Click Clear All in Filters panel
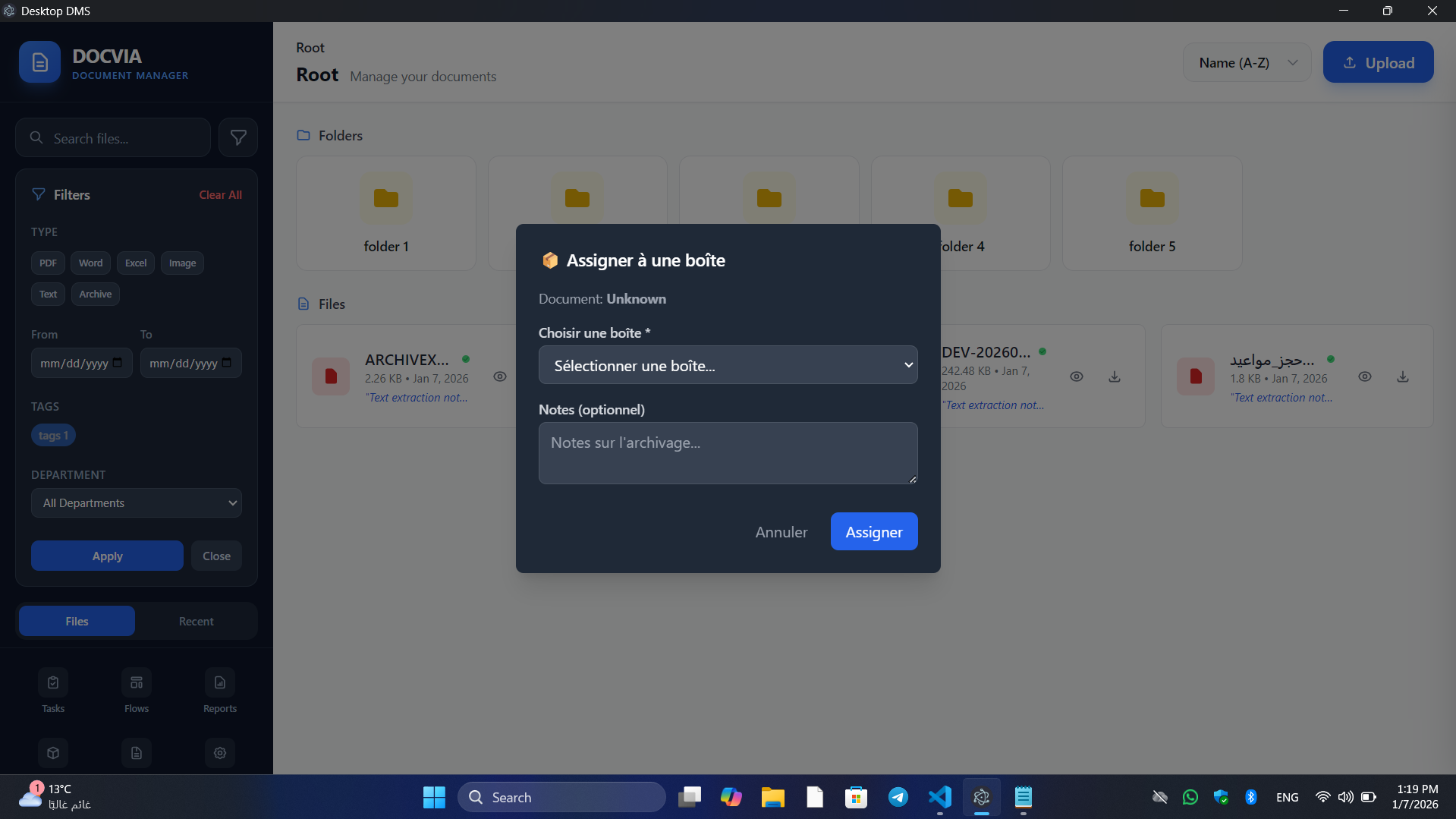Screen dimensions: 1456x819 pyautogui.click(x=220, y=195)
